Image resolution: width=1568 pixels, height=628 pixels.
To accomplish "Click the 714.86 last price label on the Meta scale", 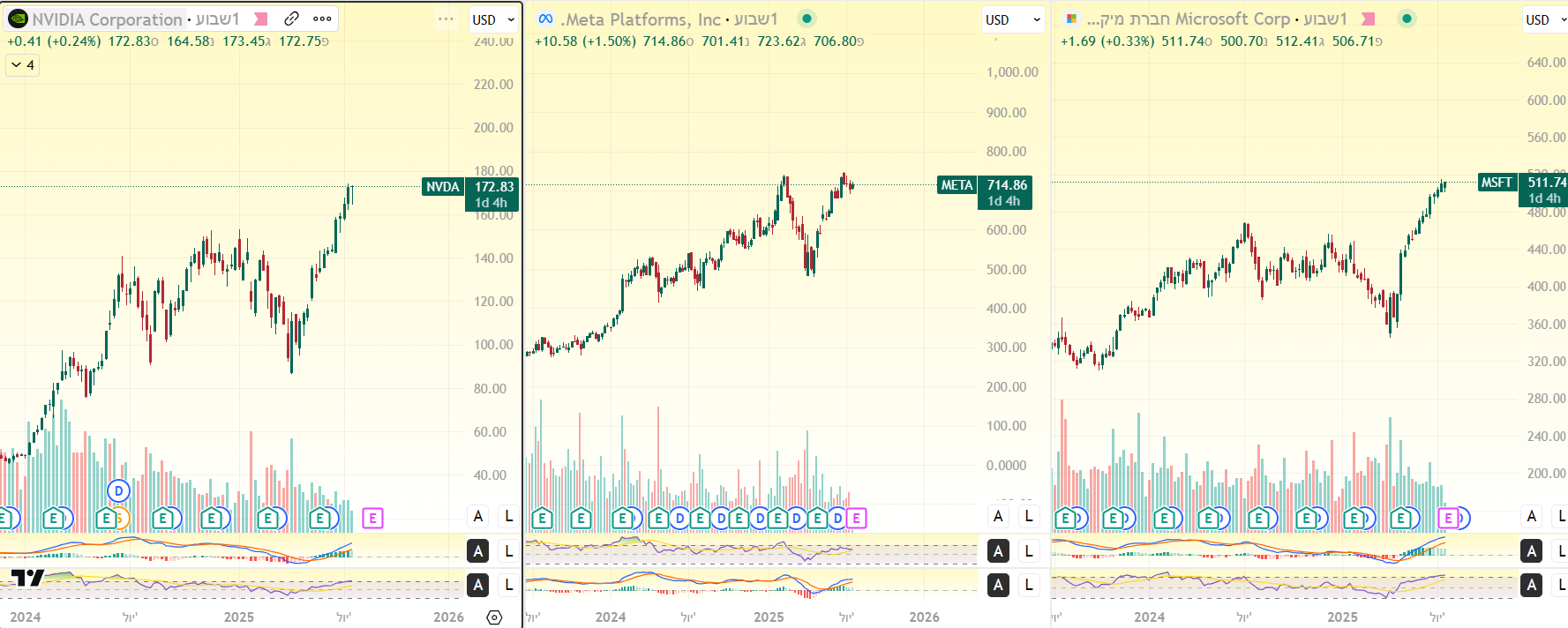I will (x=1006, y=184).
